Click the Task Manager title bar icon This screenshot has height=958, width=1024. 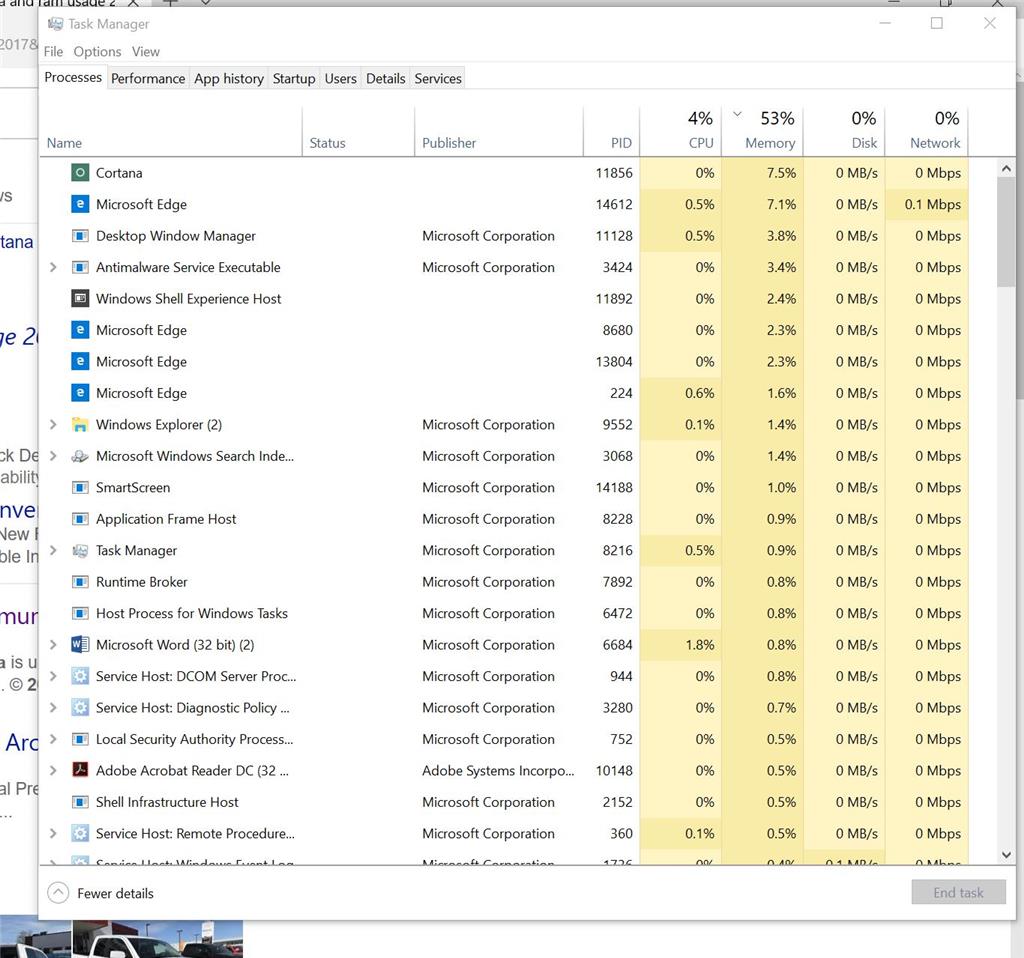(56, 24)
